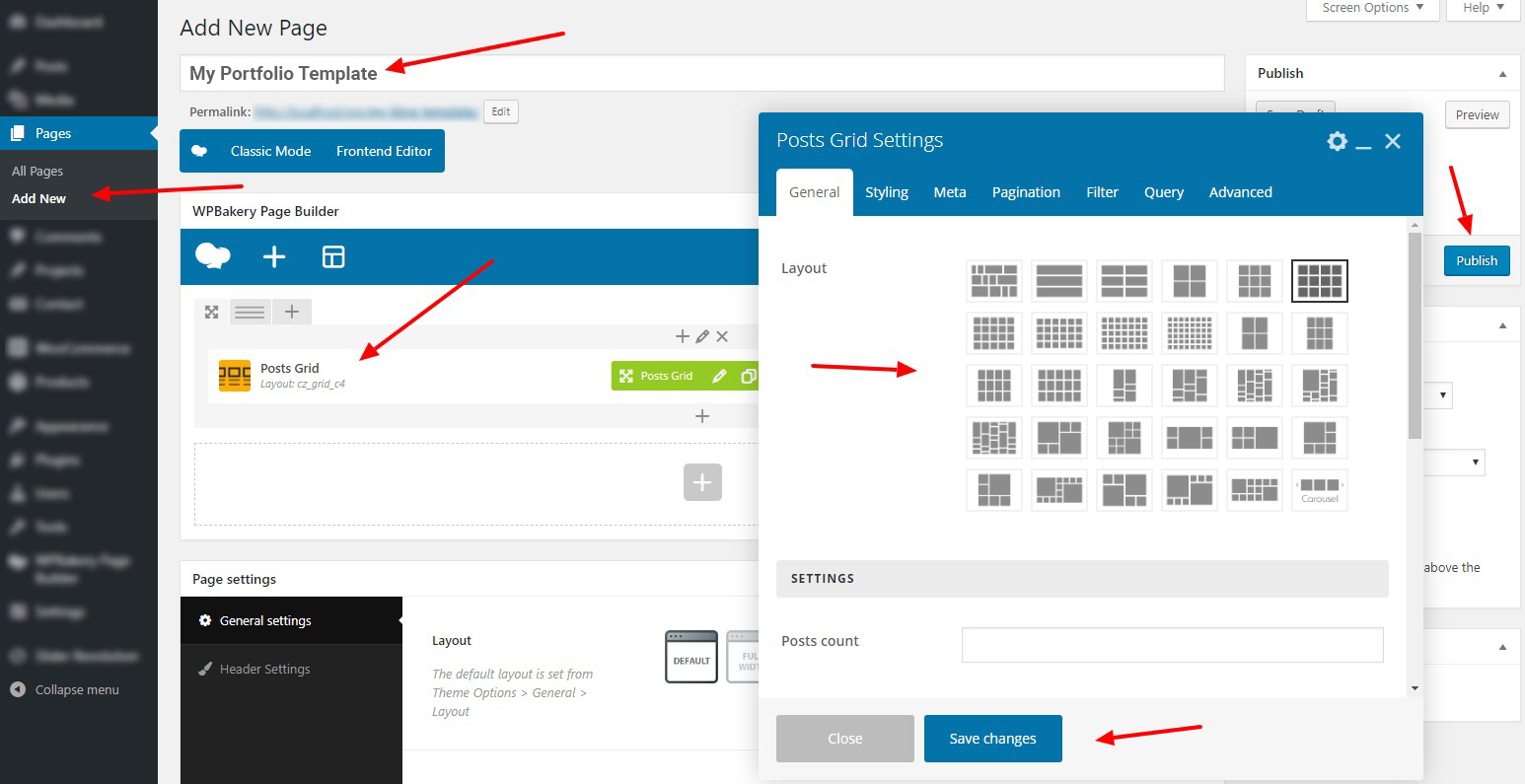The image size is (1525, 784).
Task: Click the large gray add-row plus button
Action: 702,482
